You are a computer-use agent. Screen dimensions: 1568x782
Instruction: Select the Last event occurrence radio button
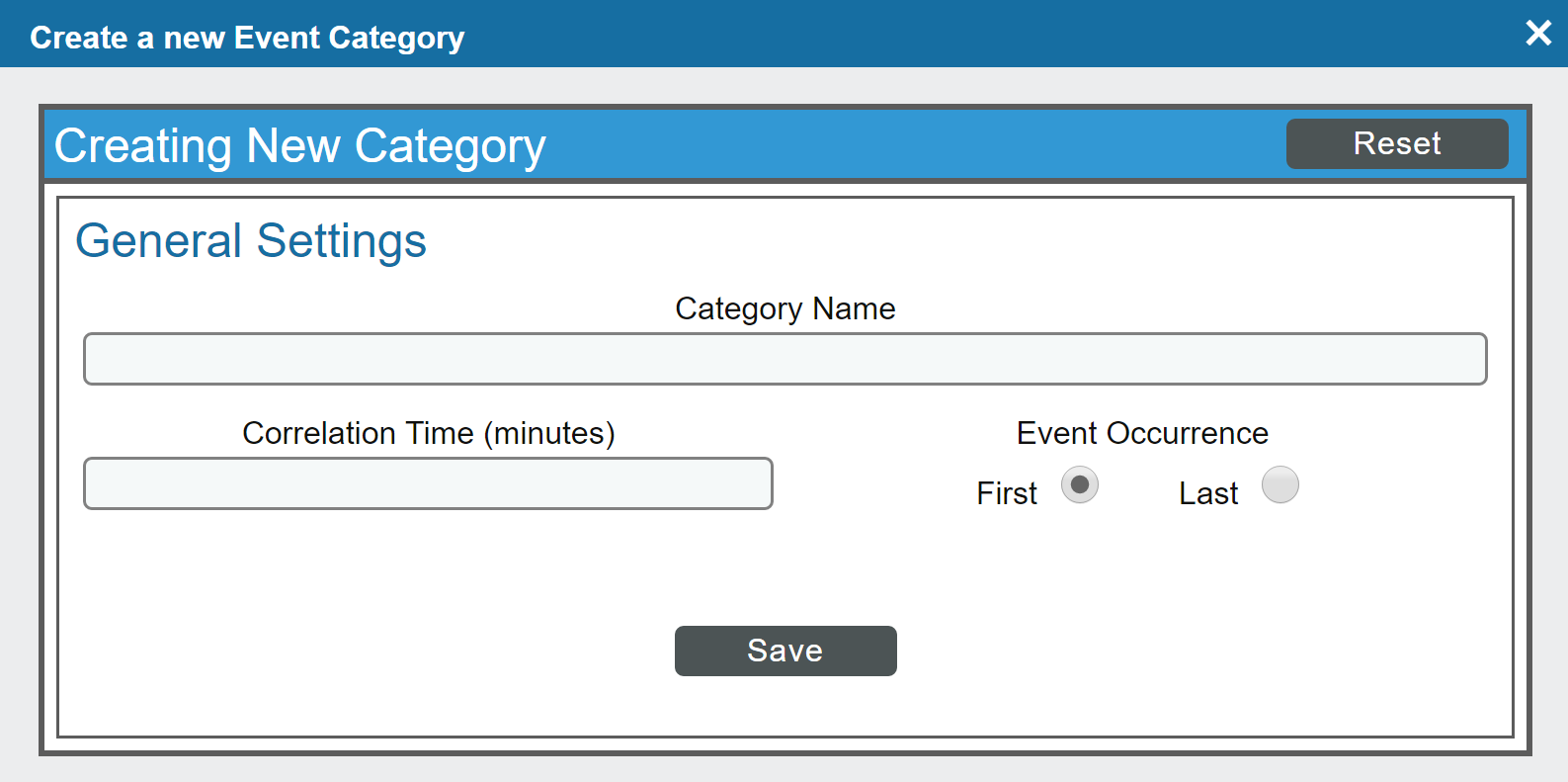coord(1280,484)
